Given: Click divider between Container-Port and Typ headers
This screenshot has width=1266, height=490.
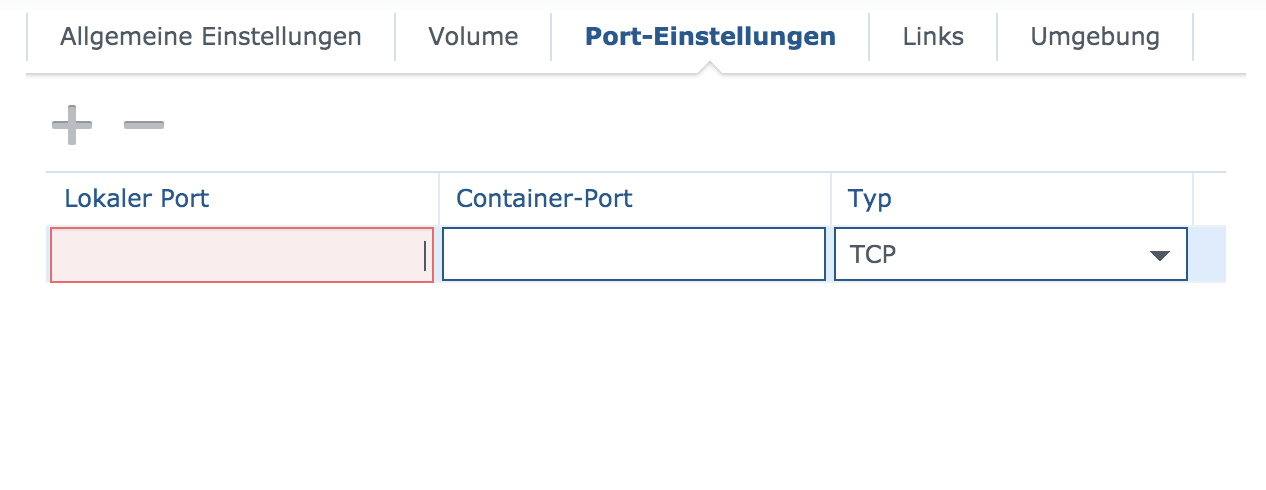Looking at the screenshot, I should point(831,198).
